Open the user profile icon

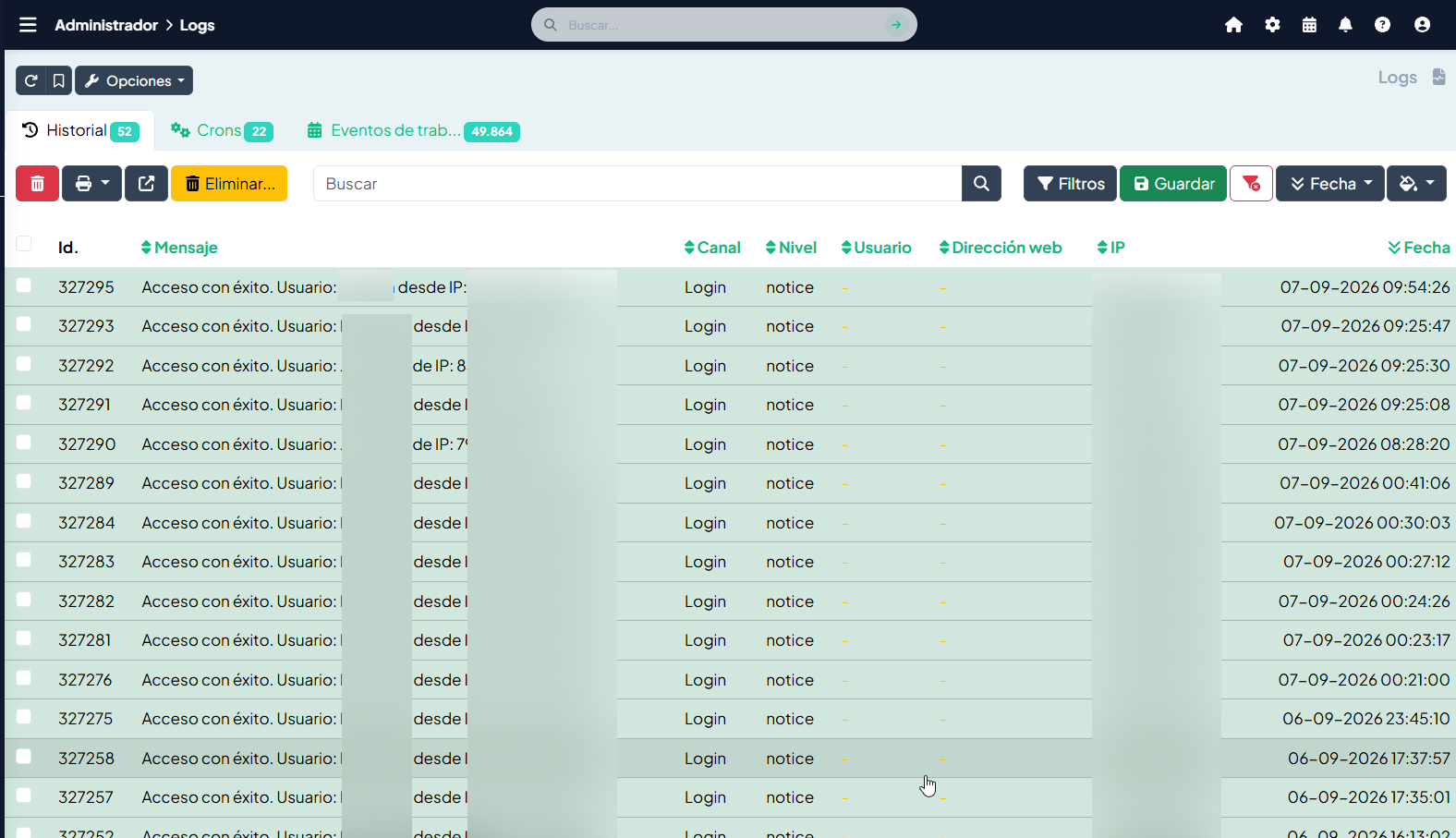(x=1422, y=25)
